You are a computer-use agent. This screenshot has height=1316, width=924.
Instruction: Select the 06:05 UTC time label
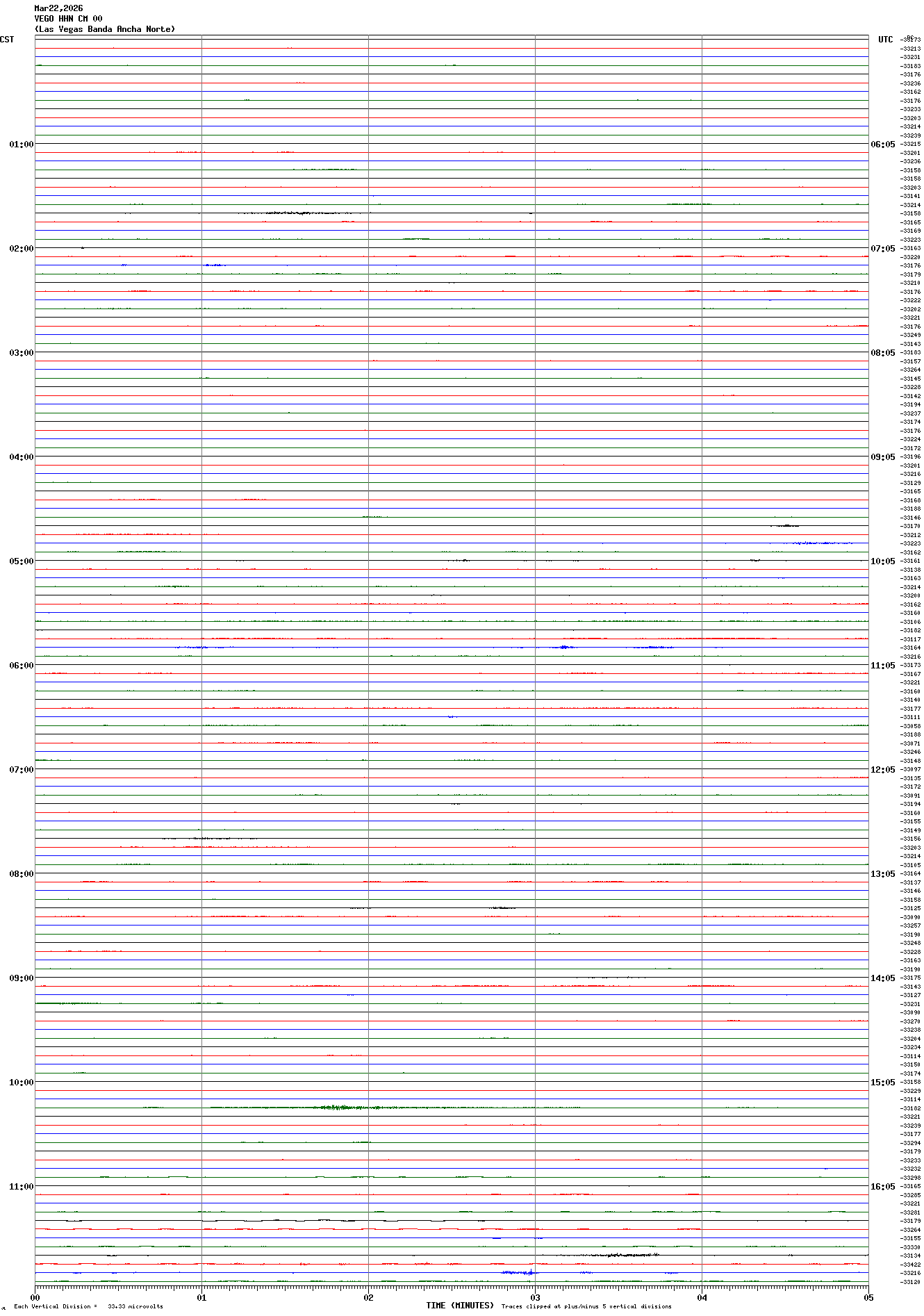point(882,145)
